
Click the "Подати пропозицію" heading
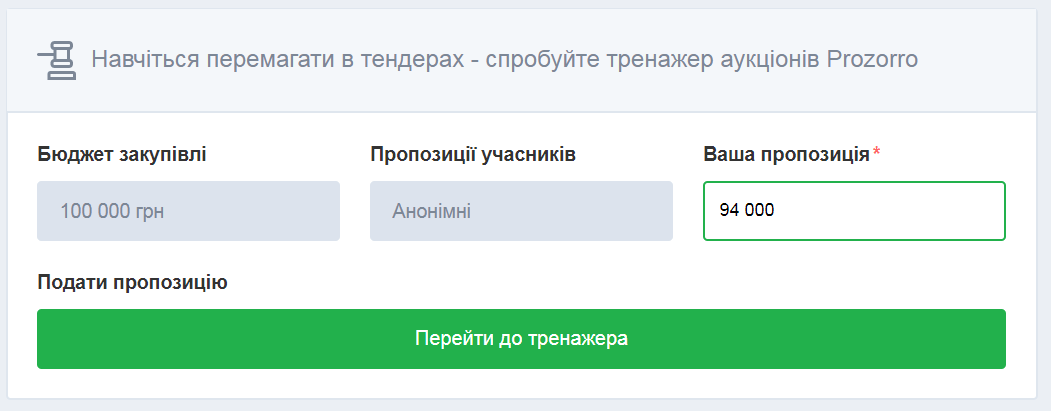pyautogui.click(x=132, y=282)
